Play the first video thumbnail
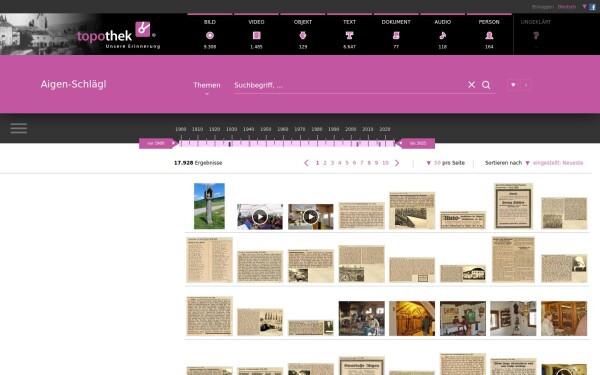The image size is (600, 375). [x=260, y=217]
